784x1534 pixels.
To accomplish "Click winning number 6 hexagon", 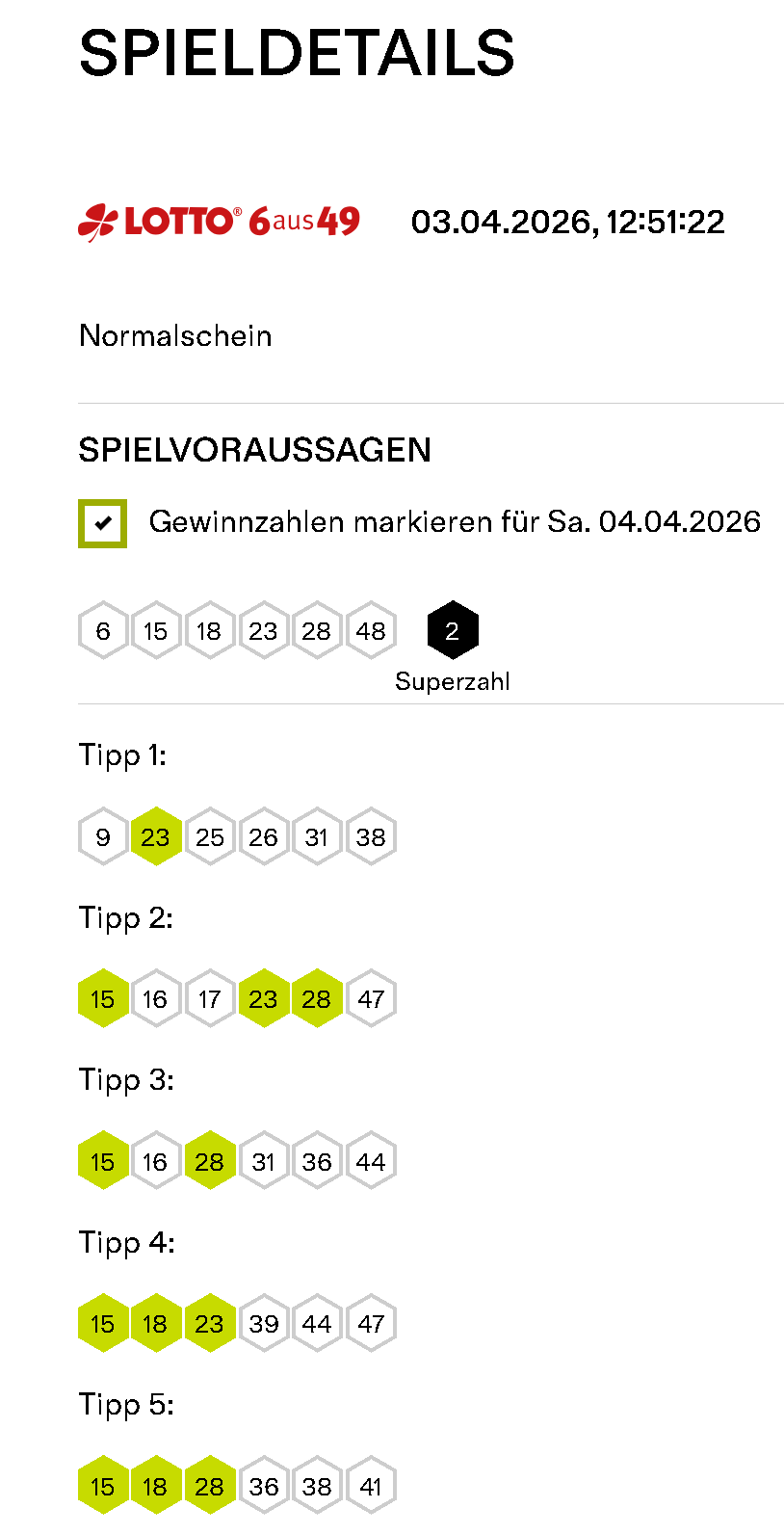I will click(x=103, y=631).
